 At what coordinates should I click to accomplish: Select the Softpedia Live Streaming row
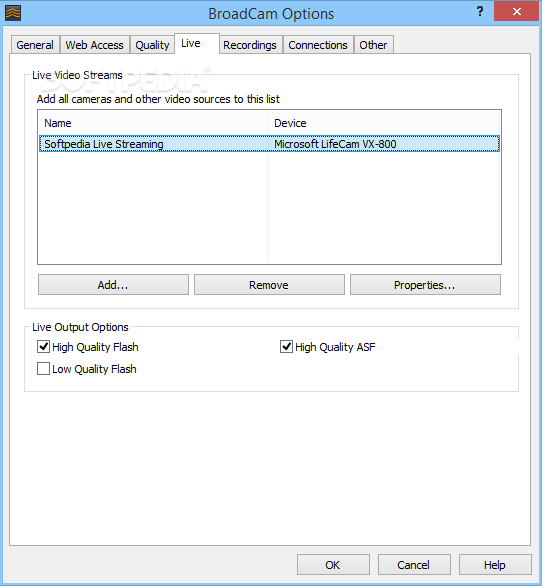pos(269,144)
